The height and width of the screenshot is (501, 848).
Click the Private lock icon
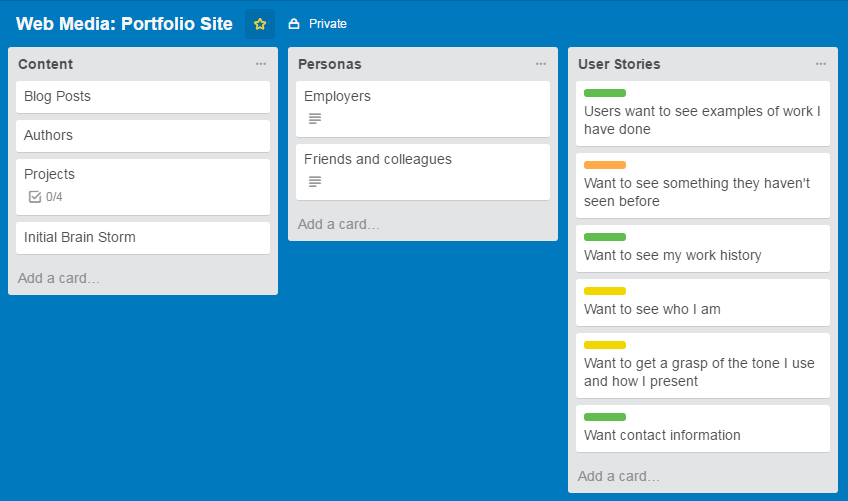click(294, 24)
